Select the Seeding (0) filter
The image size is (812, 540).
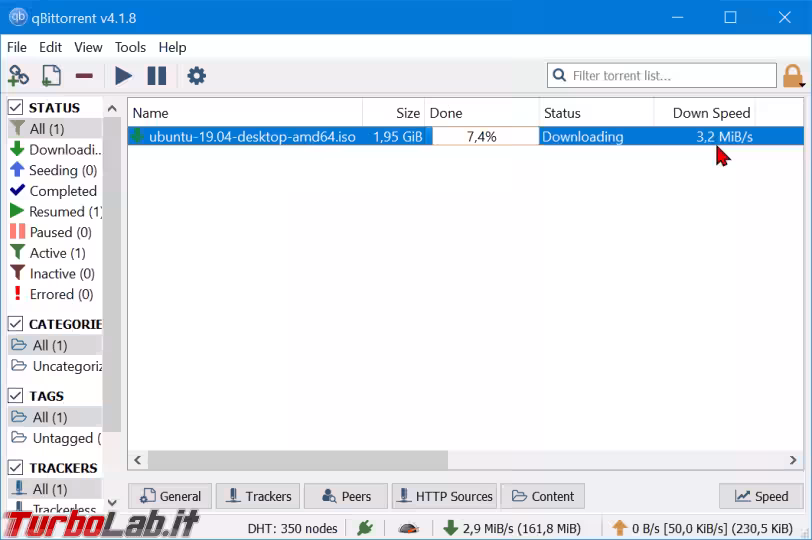tap(55, 170)
